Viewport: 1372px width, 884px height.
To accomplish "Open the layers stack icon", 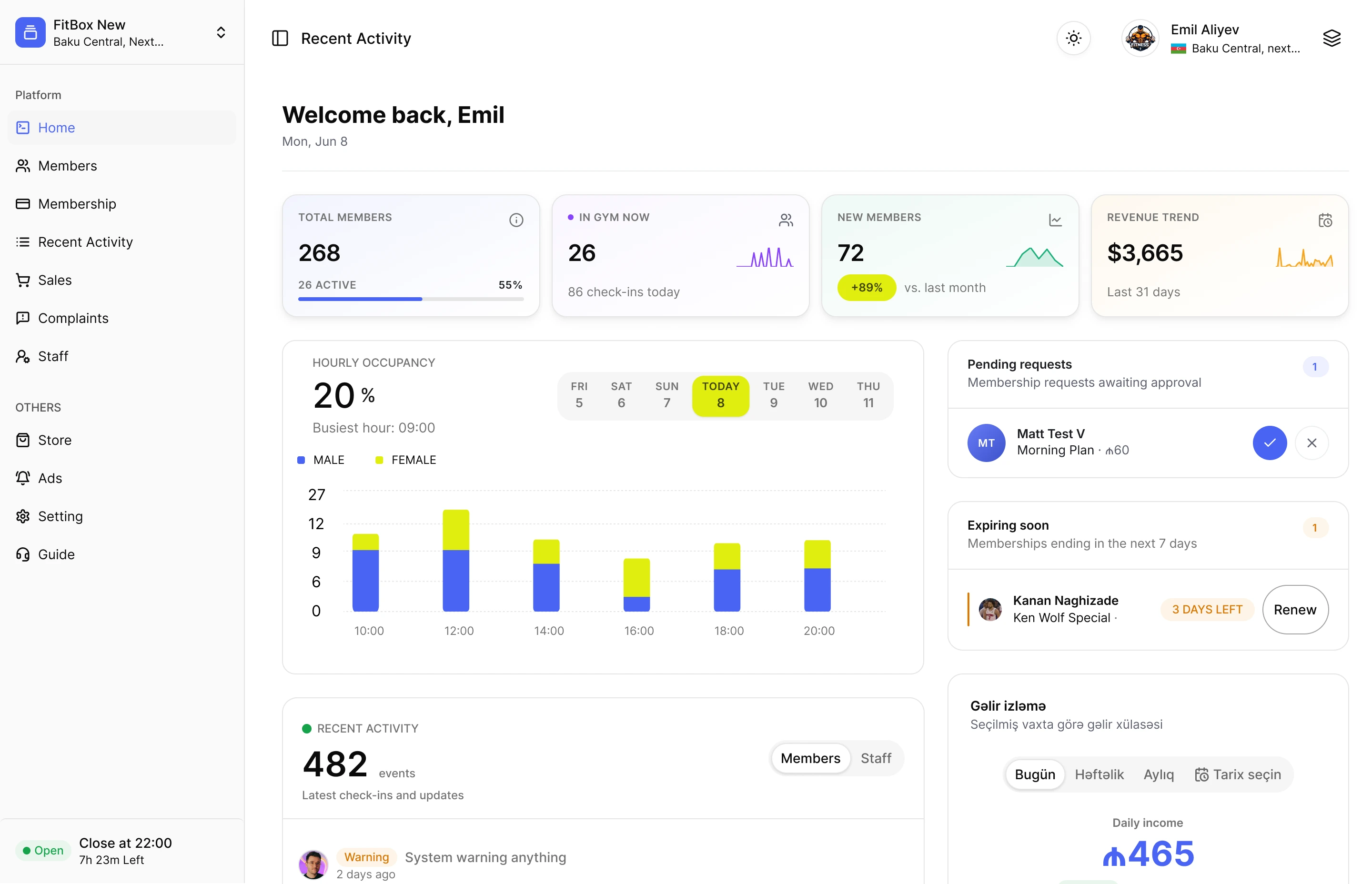I will [x=1331, y=39].
